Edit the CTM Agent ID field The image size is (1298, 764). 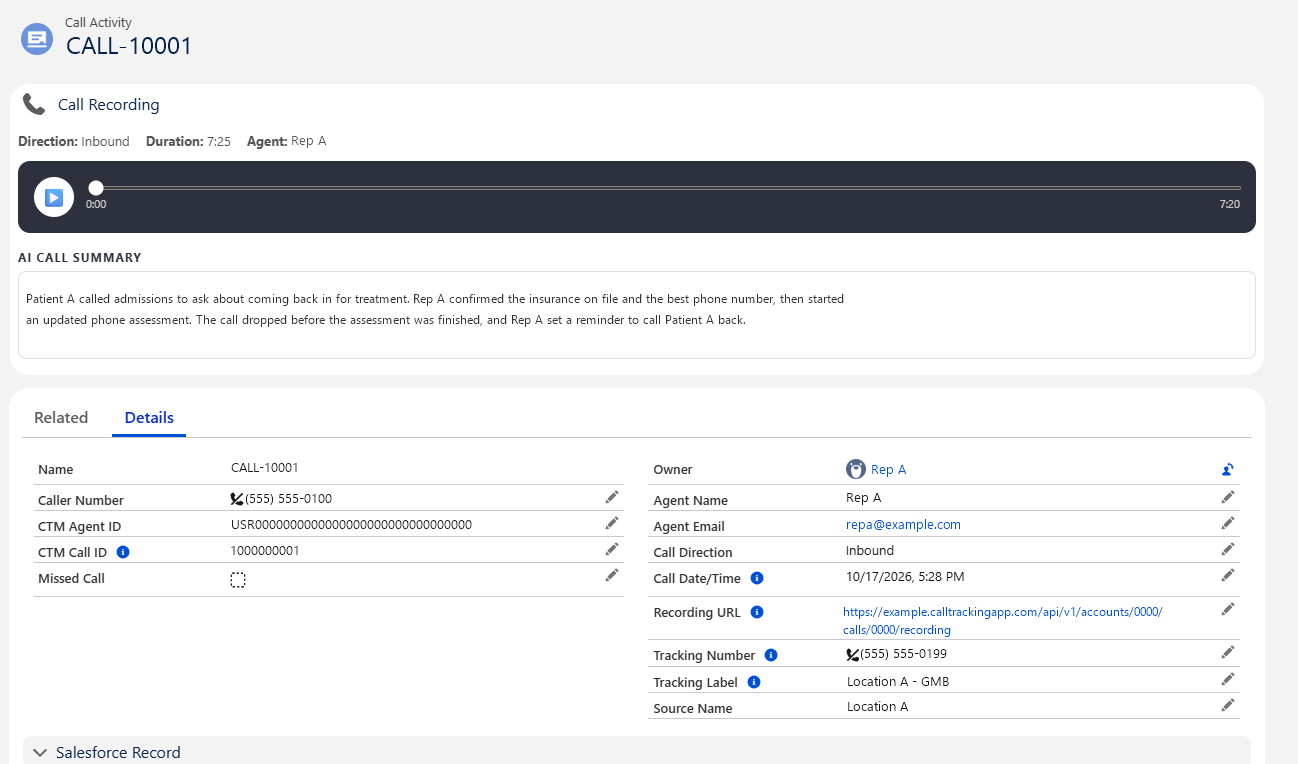coord(612,523)
